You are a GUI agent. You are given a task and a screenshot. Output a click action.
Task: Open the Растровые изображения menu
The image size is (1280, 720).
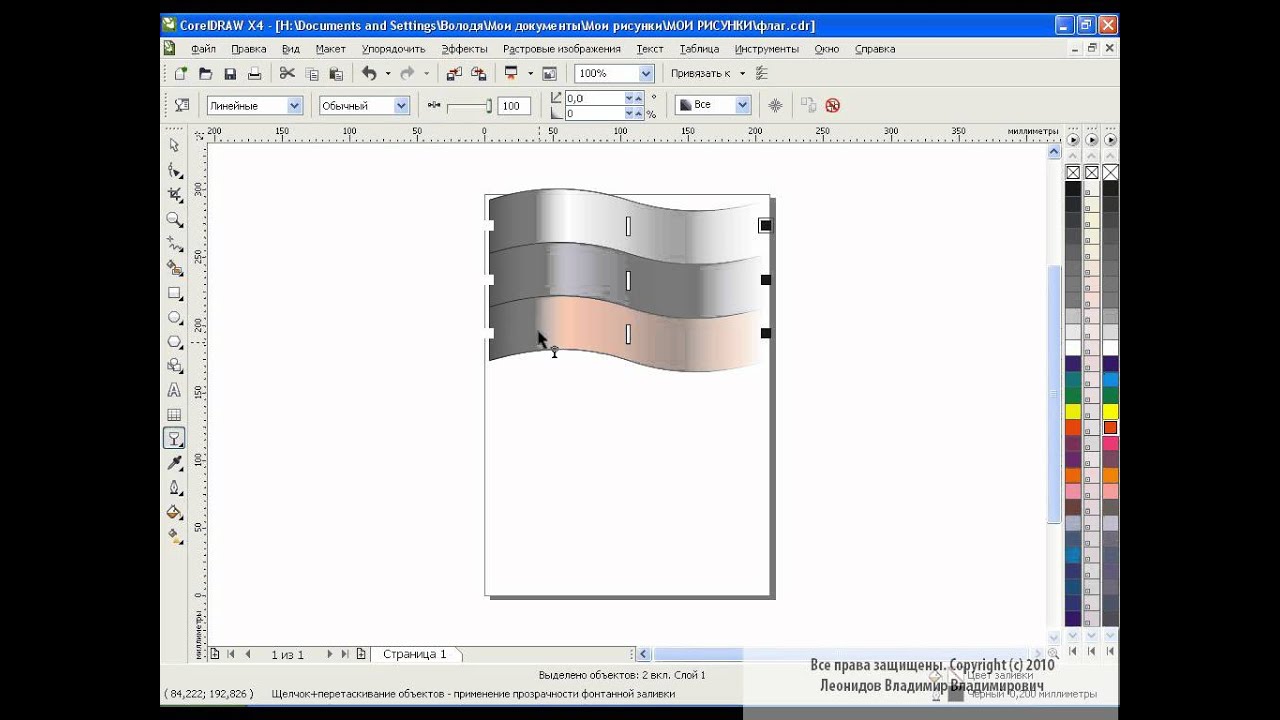click(561, 49)
